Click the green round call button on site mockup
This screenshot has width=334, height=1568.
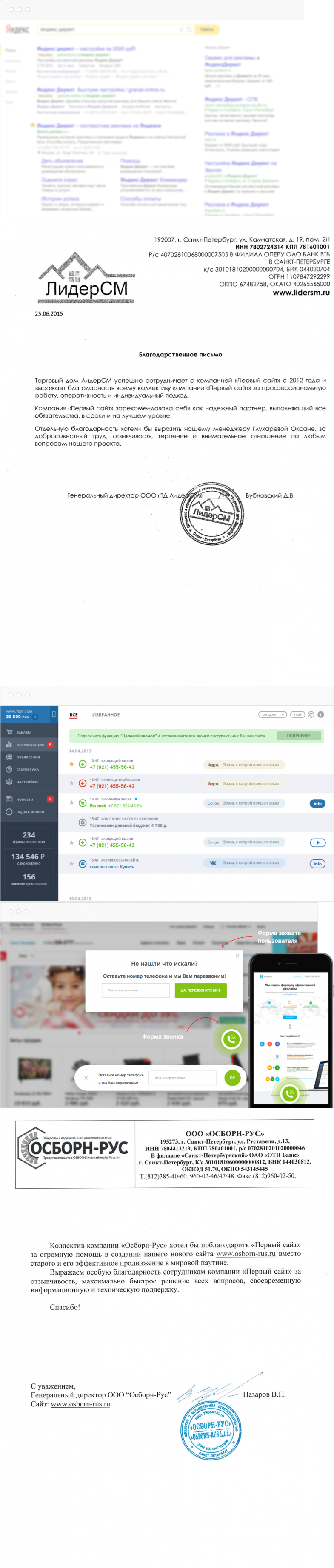tap(231, 1039)
